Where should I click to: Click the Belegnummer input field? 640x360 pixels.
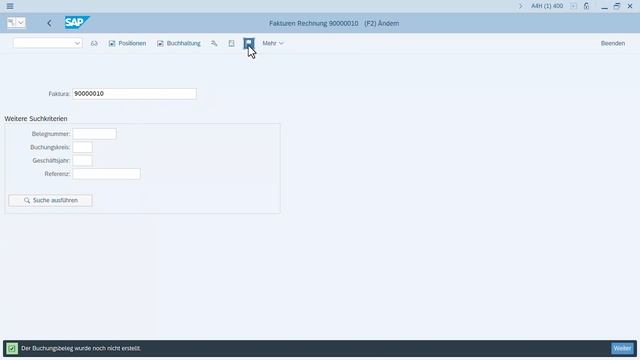(x=94, y=134)
